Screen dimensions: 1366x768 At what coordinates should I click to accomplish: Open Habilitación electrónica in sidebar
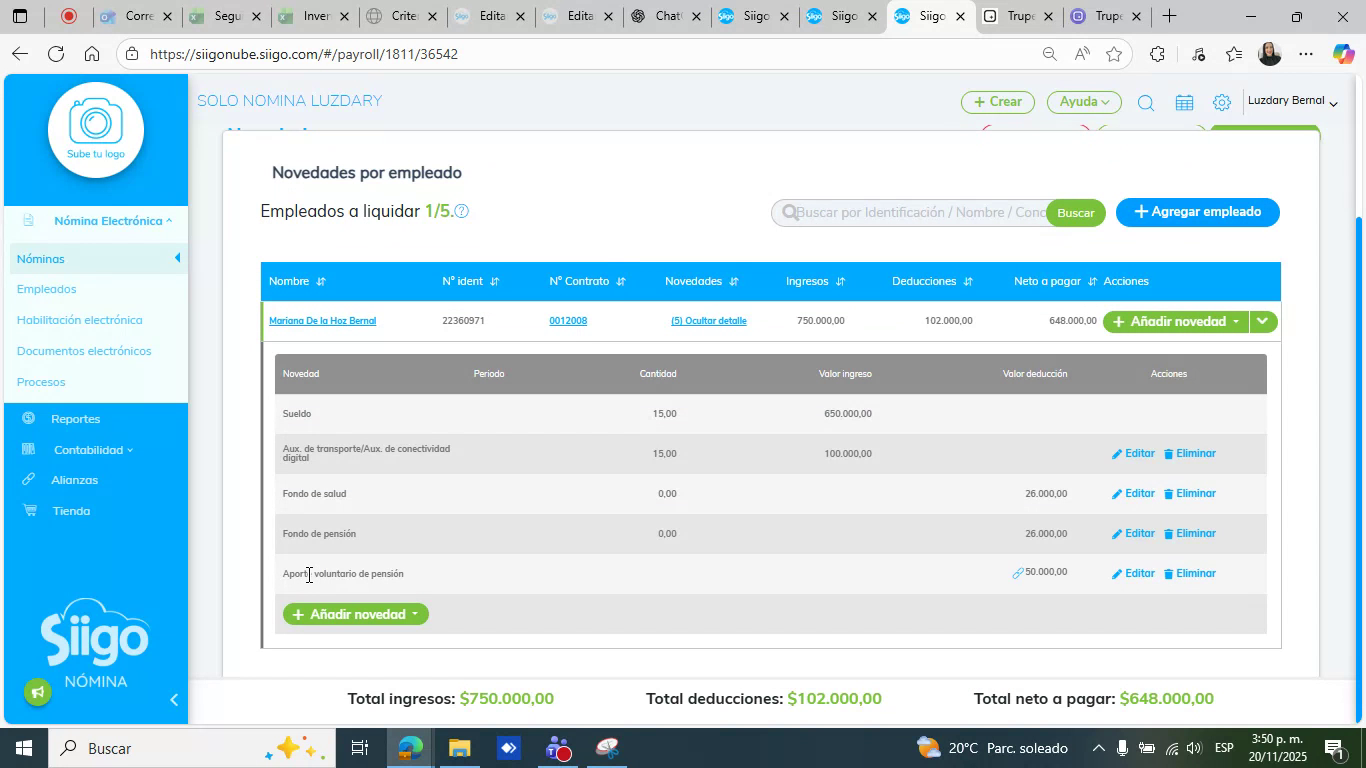tap(80, 320)
